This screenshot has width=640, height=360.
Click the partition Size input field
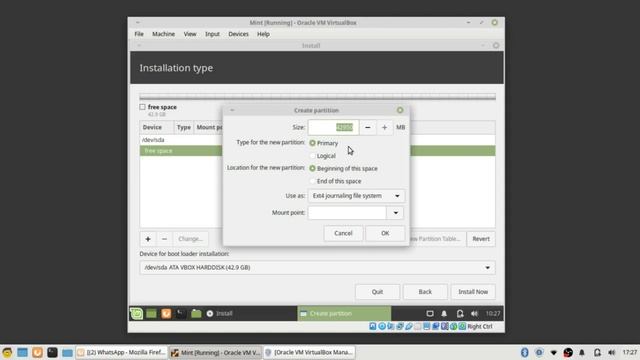(333, 127)
